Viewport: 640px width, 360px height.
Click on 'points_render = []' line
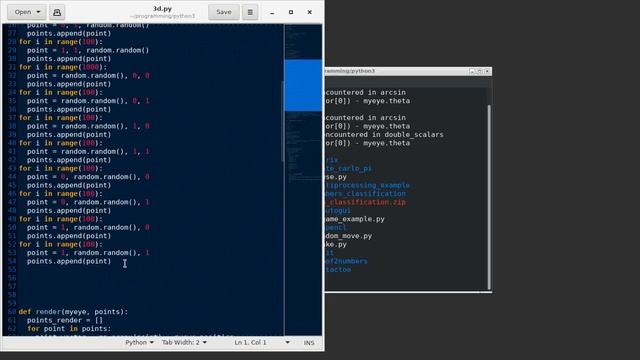click(x=65, y=320)
